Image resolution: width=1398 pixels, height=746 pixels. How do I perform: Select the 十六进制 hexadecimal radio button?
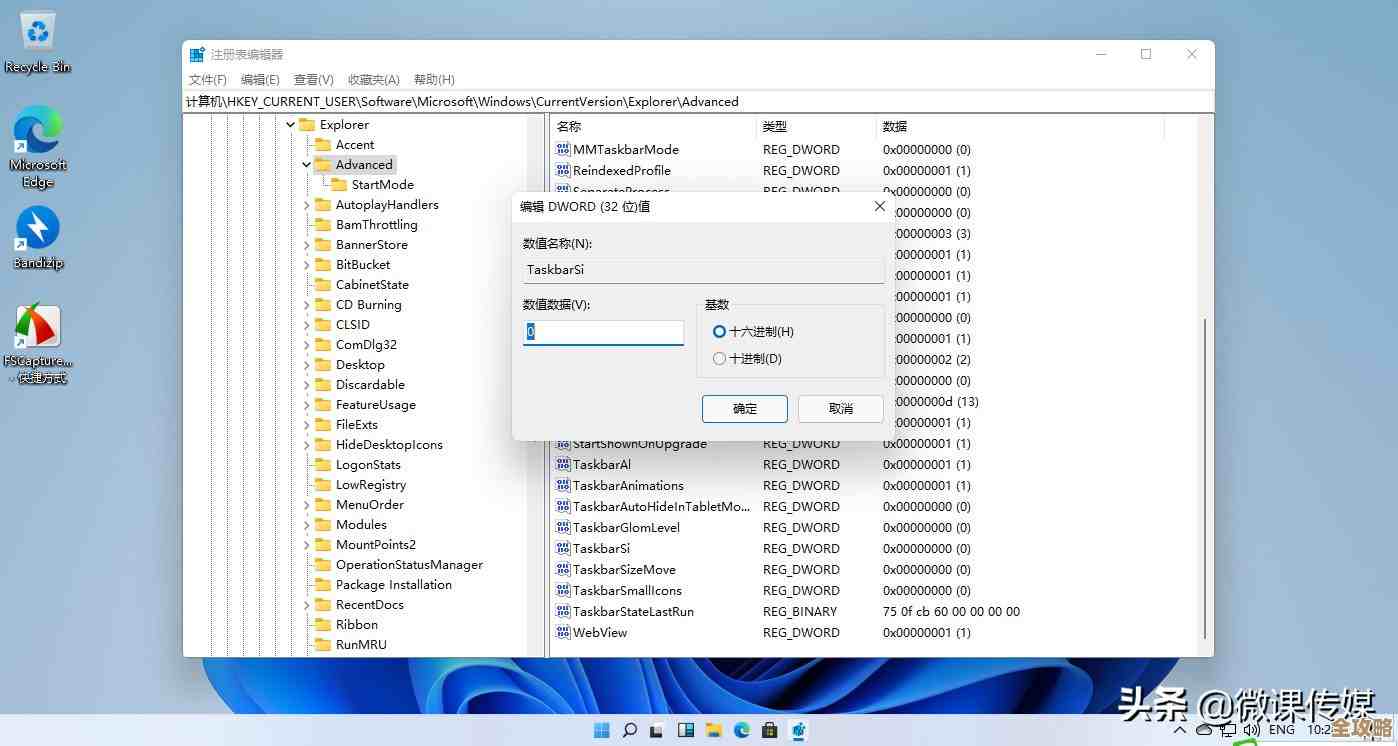pyautogui.click(x=719, y=331)
